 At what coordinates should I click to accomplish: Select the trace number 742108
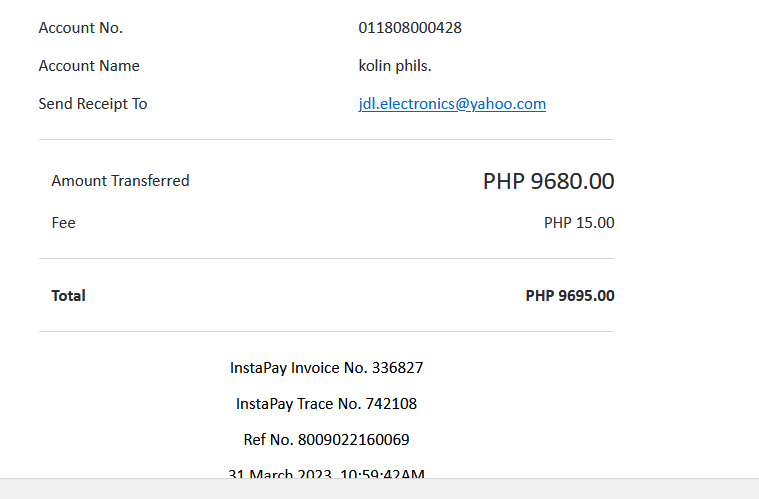click(392, 404)
